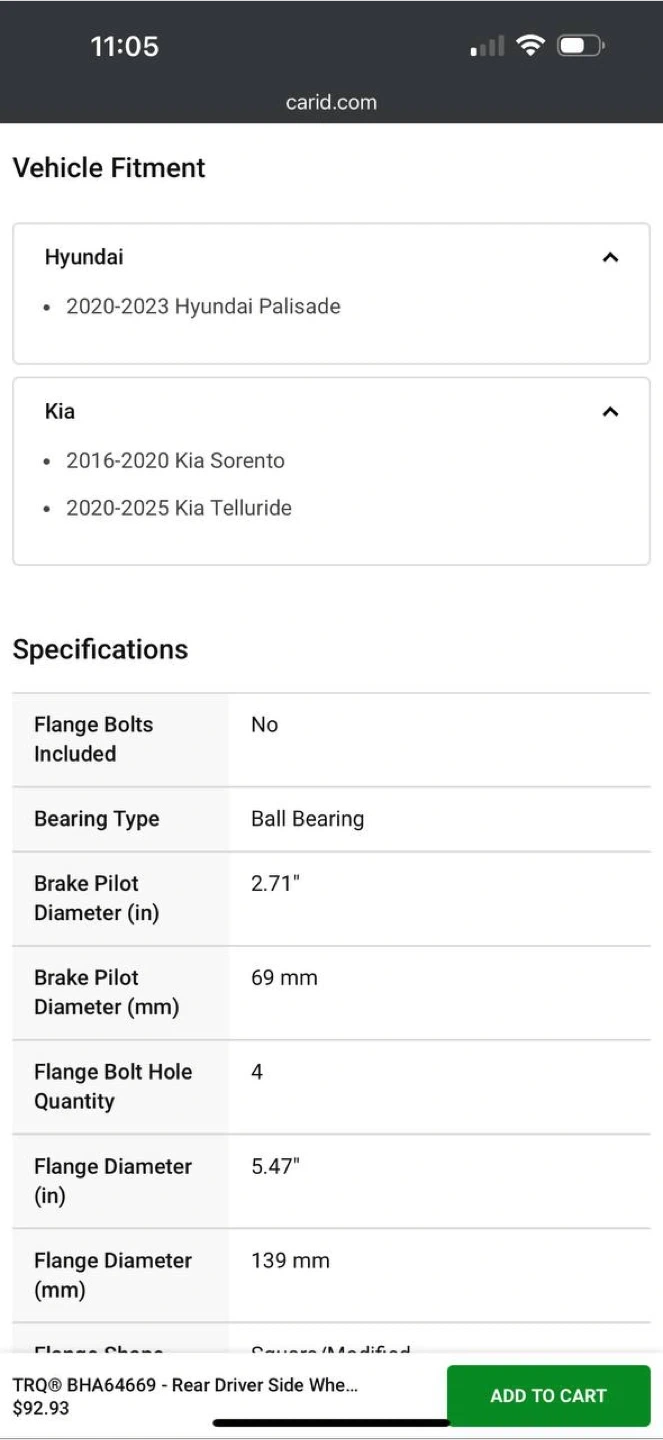The width and height of the screenshot is (663, 1440).
Task: Tap the green Add to Cart button
Action: click(548, 1395)
